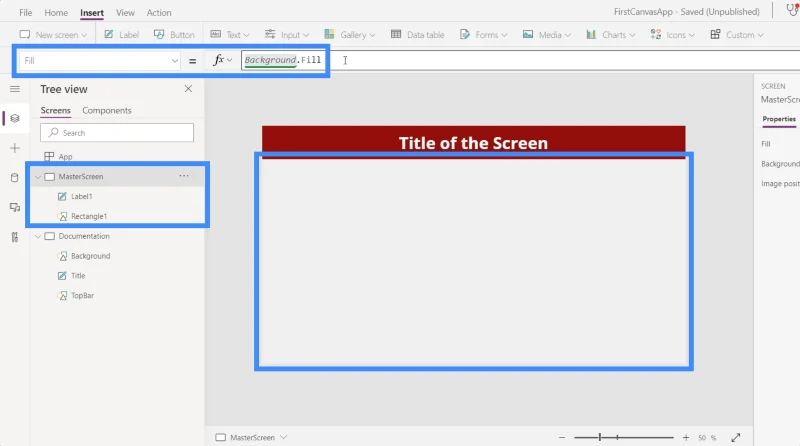Click fit to window expand icon
The width and height of the screenshot is (800, 446).
click(736, 438)
